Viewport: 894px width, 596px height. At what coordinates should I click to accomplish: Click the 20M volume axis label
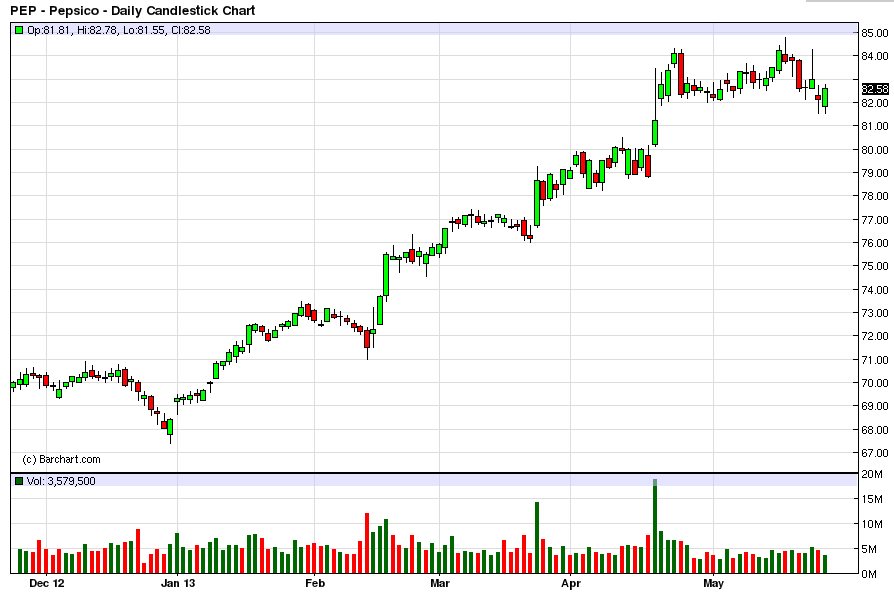(872, 474)
